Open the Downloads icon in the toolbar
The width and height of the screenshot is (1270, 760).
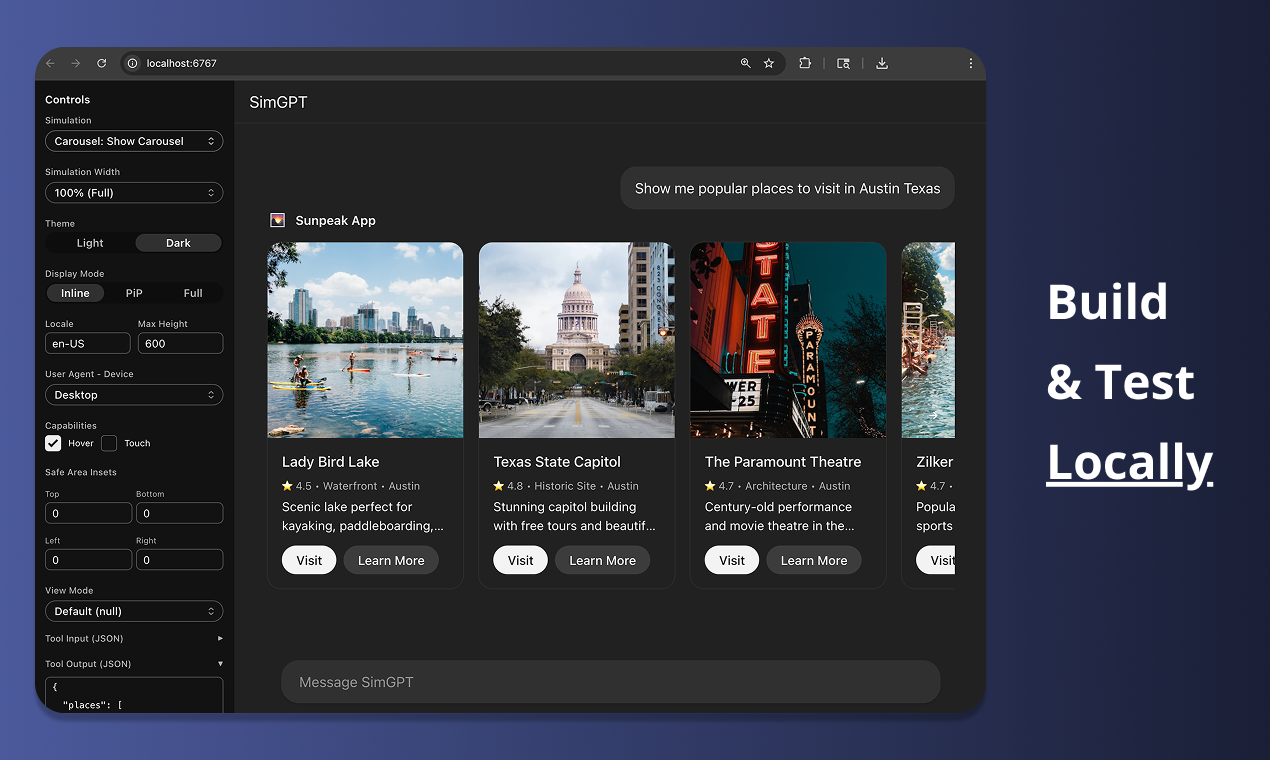[881, 62]
